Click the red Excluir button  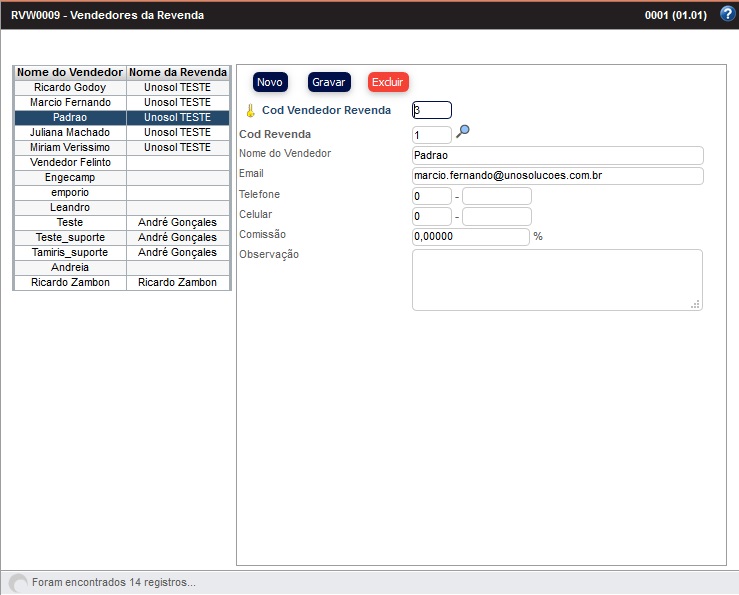[388, 82]
